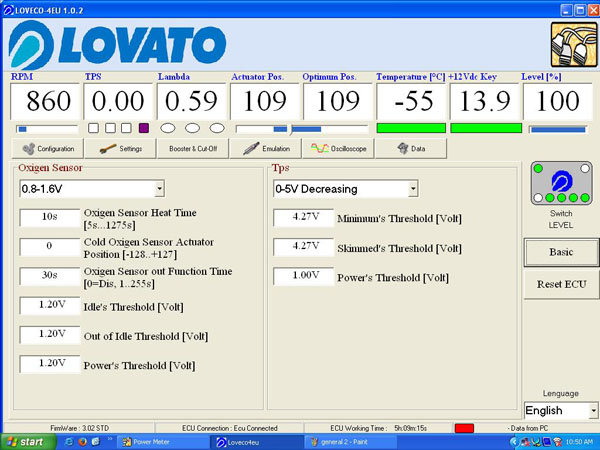Open the Settings tab with brush icon
The height and width of the screenshot is (450, 600).
click(119, 148)
